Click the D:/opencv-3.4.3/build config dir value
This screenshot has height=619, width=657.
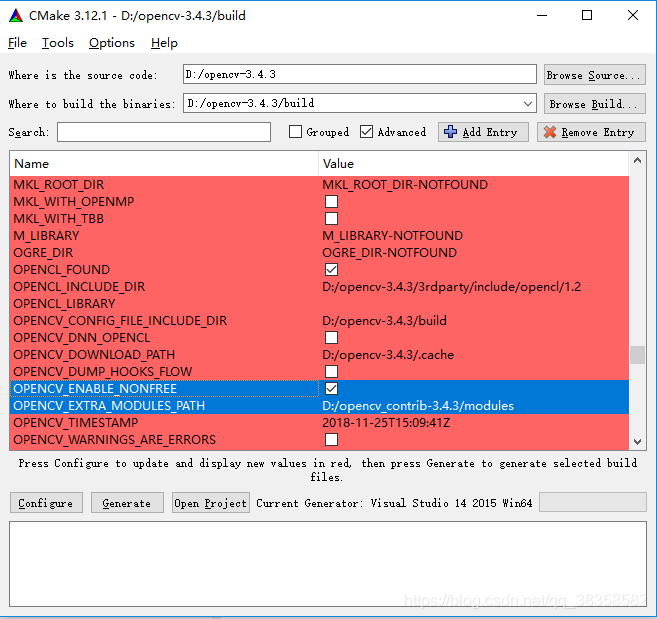(384, 321)
